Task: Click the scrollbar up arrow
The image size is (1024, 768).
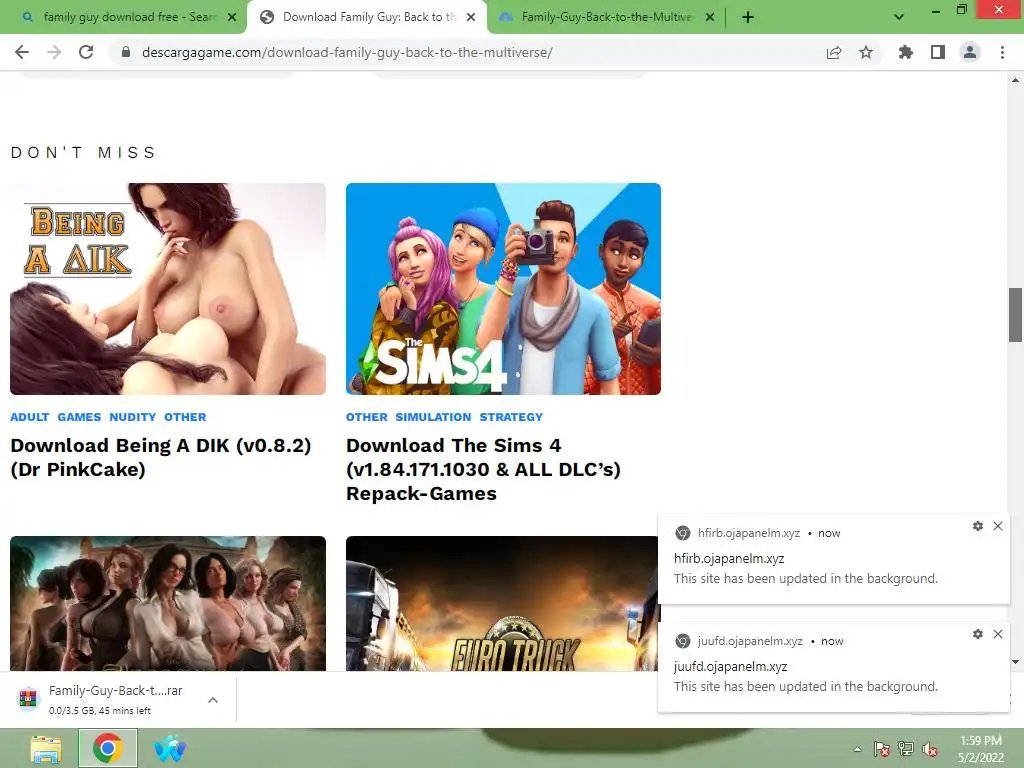Action: [1015, 80]
